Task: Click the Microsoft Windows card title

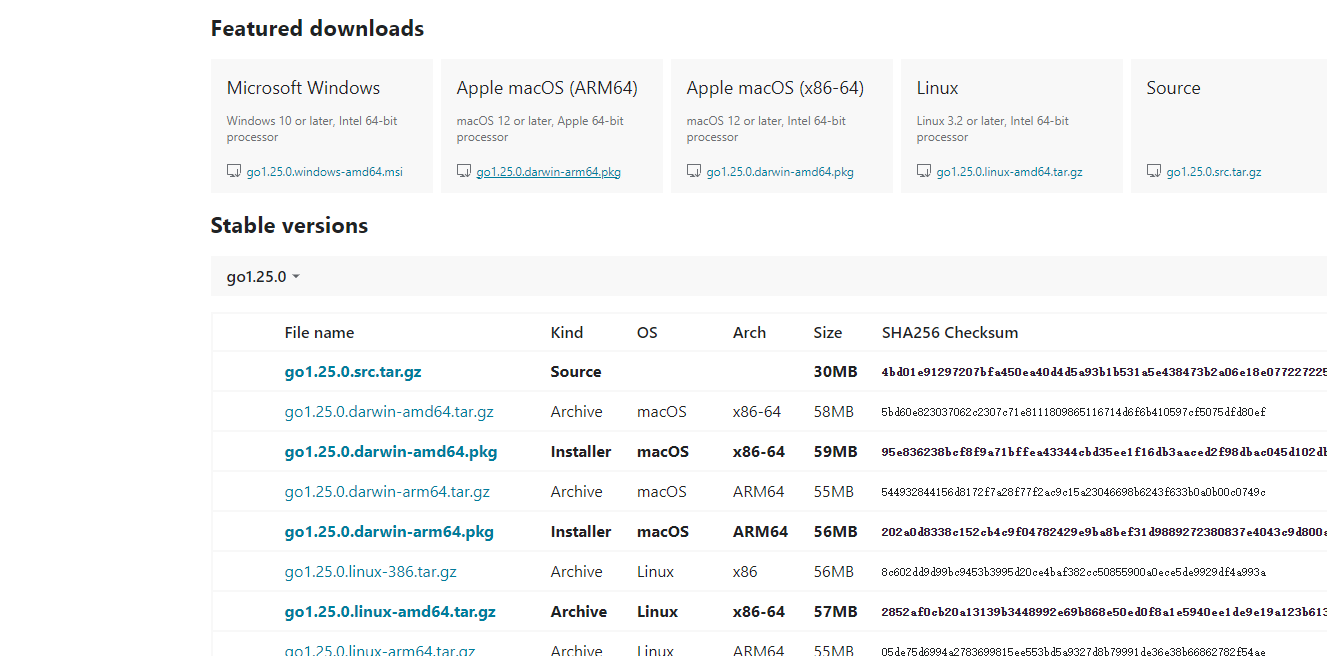Action: (303, 88)
